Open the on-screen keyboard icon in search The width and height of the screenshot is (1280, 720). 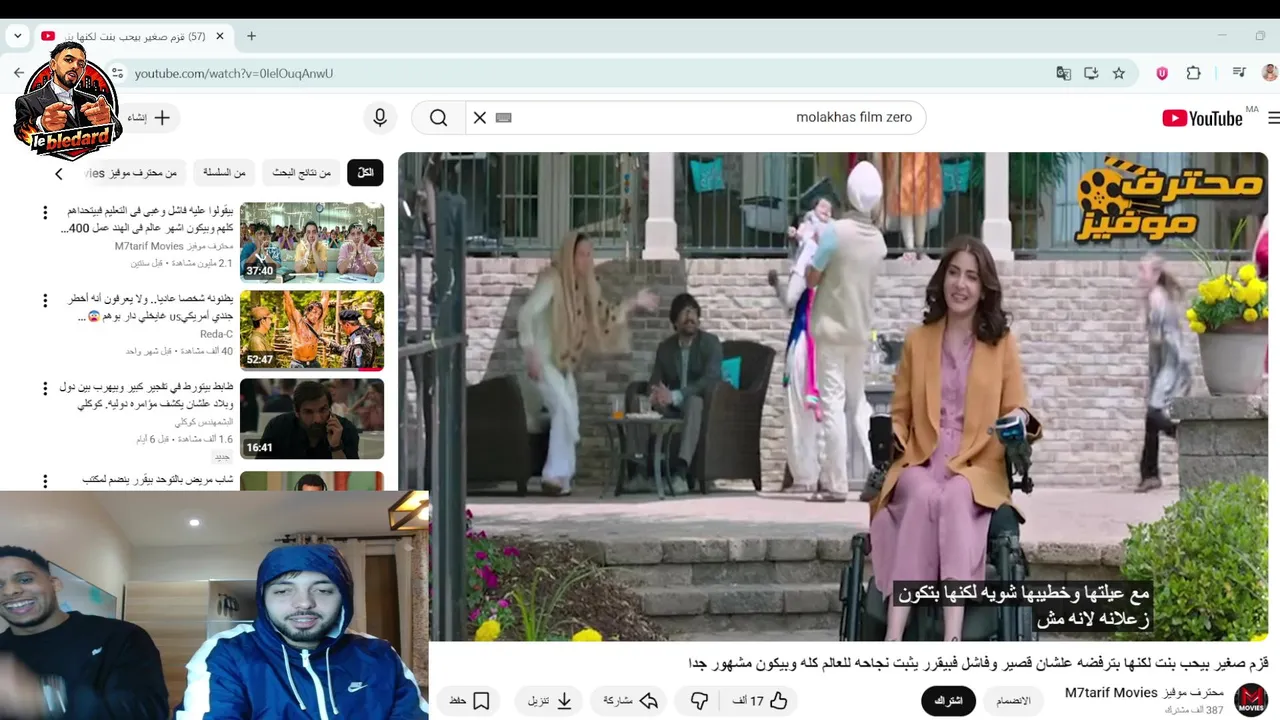(x=504, y=118)
